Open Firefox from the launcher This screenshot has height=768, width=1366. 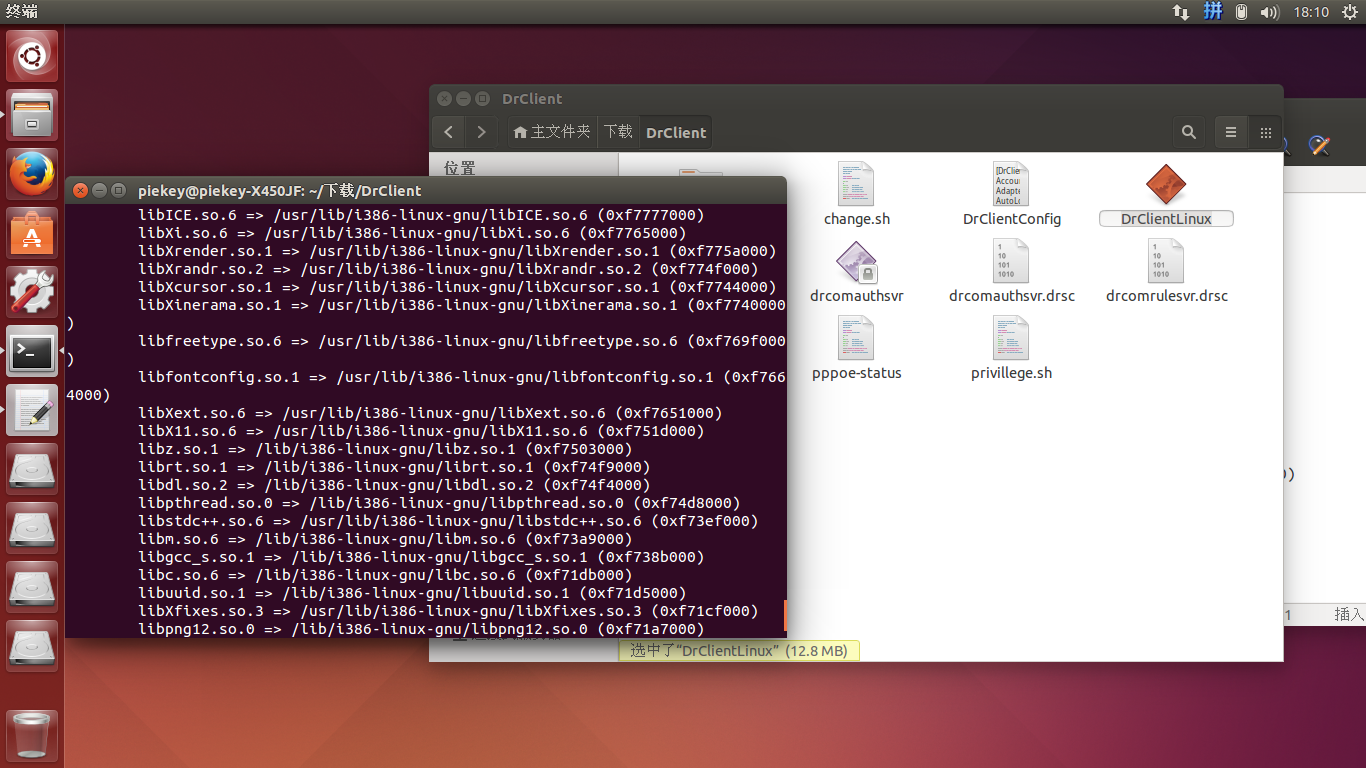(x=32, y=174)
